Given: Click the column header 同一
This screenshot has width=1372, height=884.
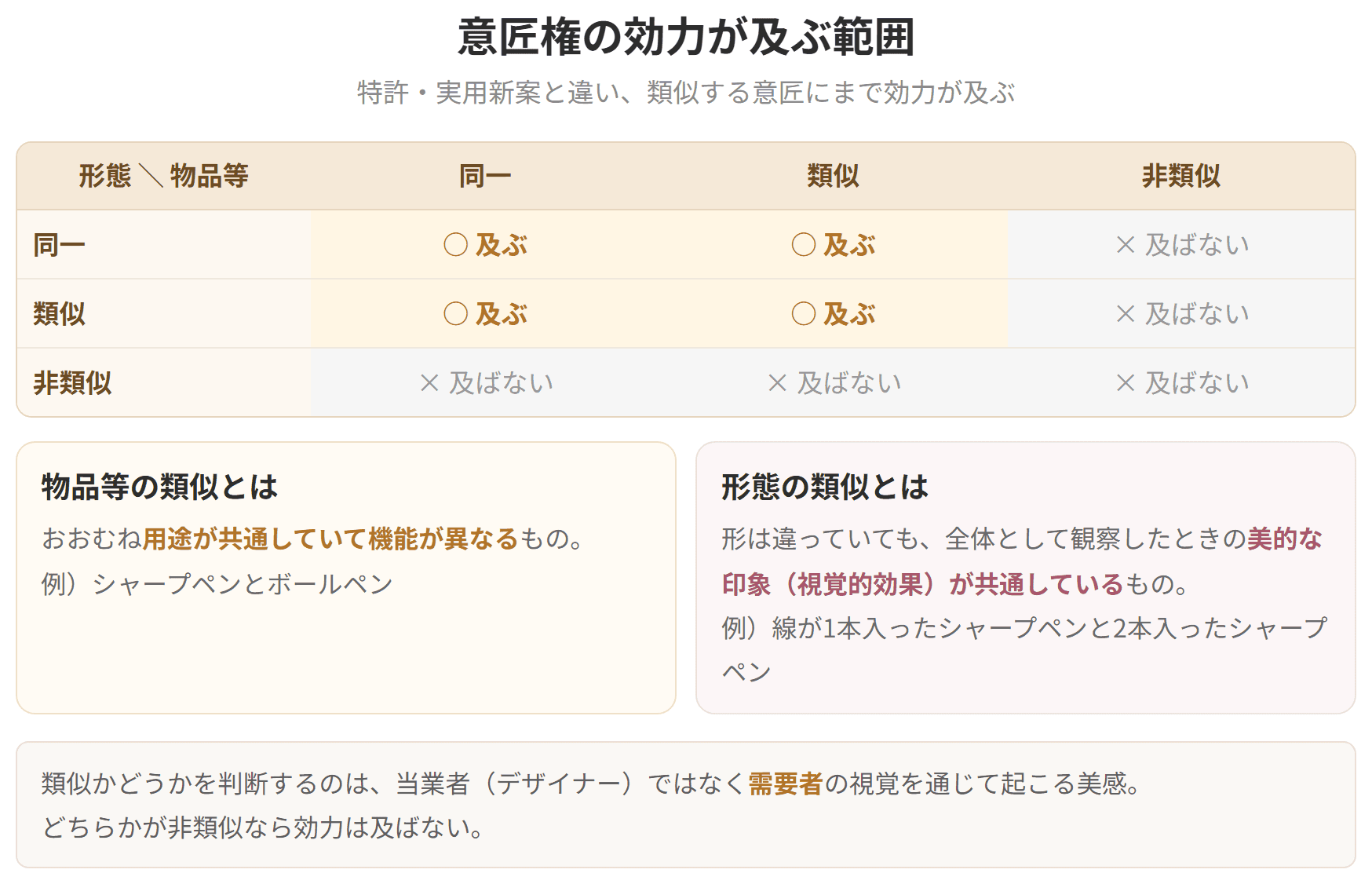Looking at the screenshot, I should [485, 176].
